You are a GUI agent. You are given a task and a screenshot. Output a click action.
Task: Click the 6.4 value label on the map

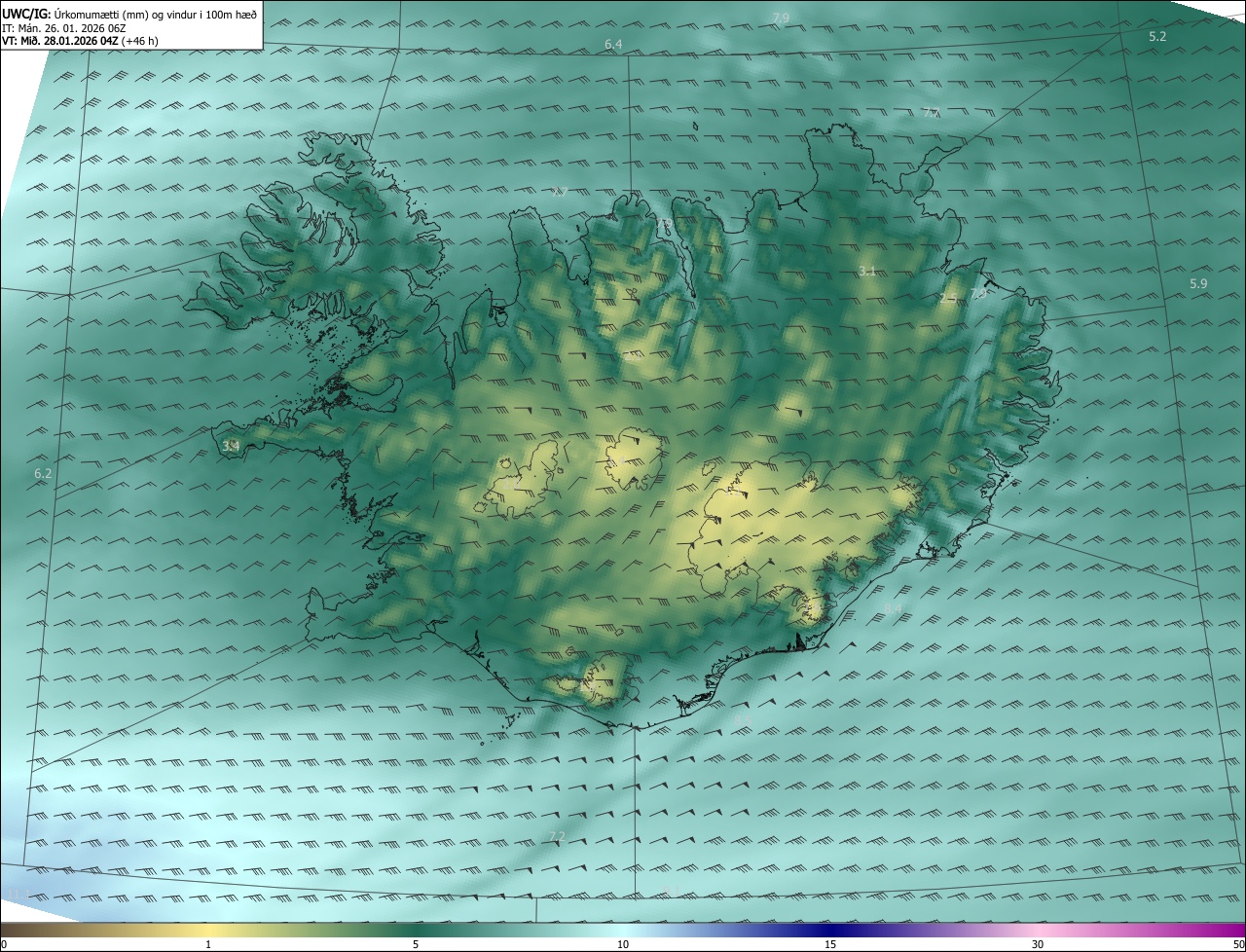coord(613,45)
